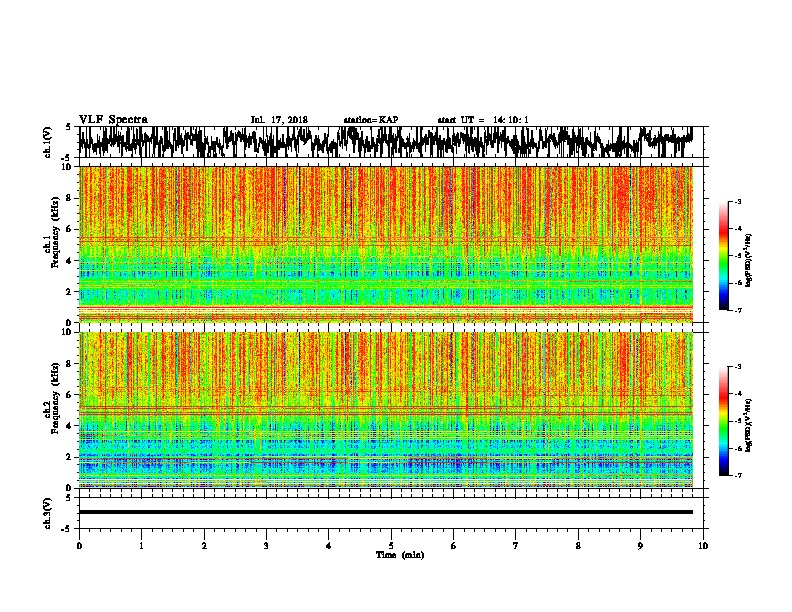Image resolution: width=792 pixels, height=612 pixels.
Task: Click the "8" tick on ch.1 frequency axis
Action: point(70,198)
